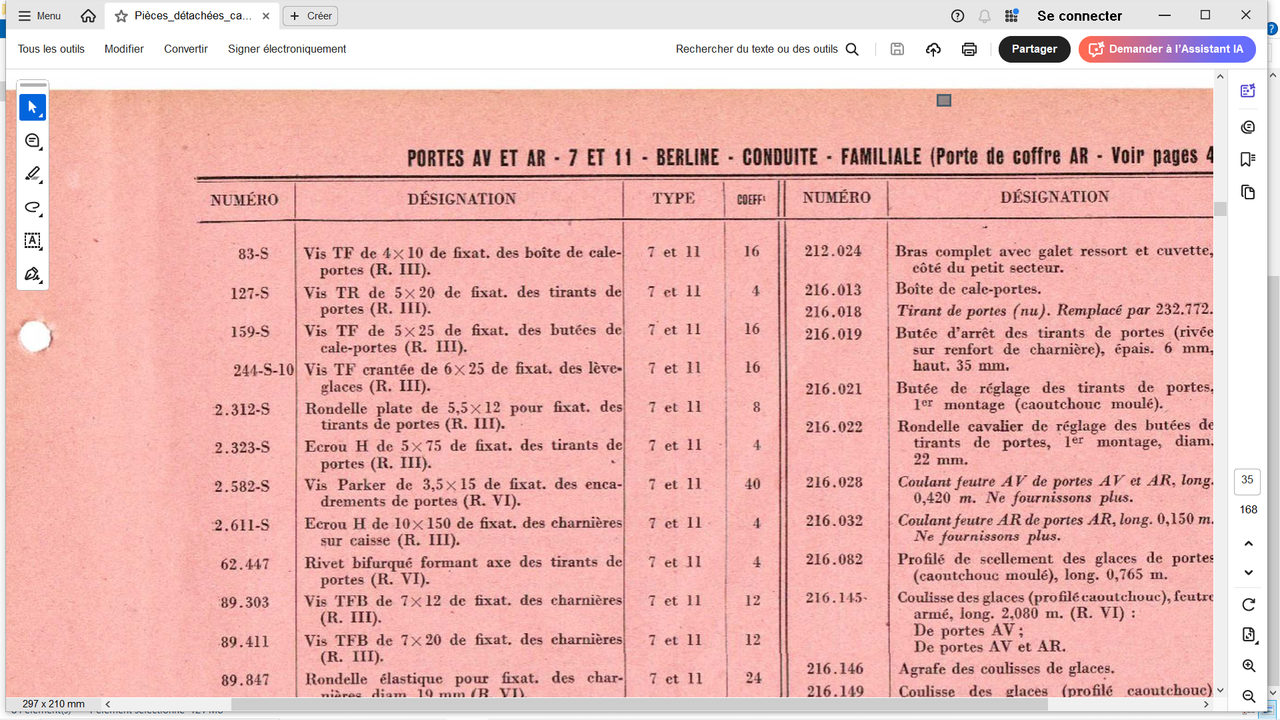This screenshot has height=720, width=1280.
Task: Open the Convertir menu
Action: 186,49
